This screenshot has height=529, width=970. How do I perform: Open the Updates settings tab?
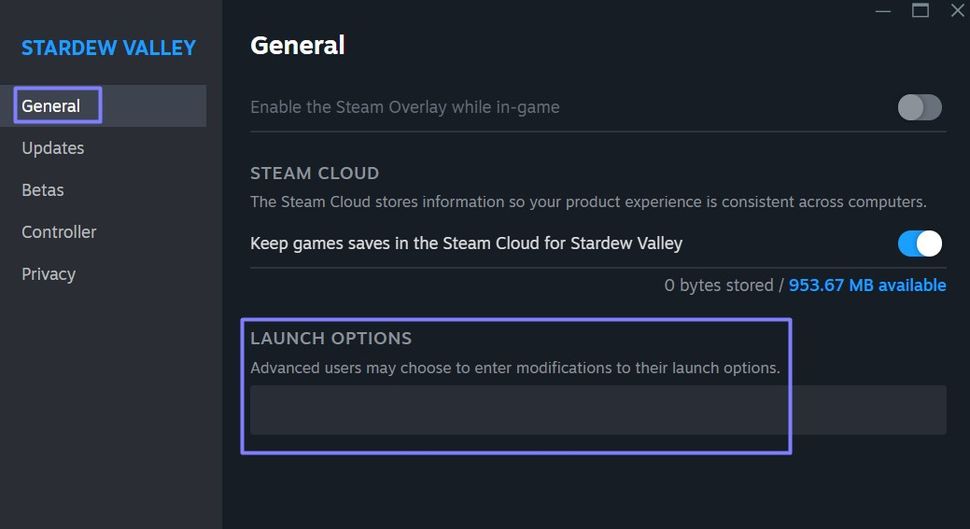coord(53,148)
